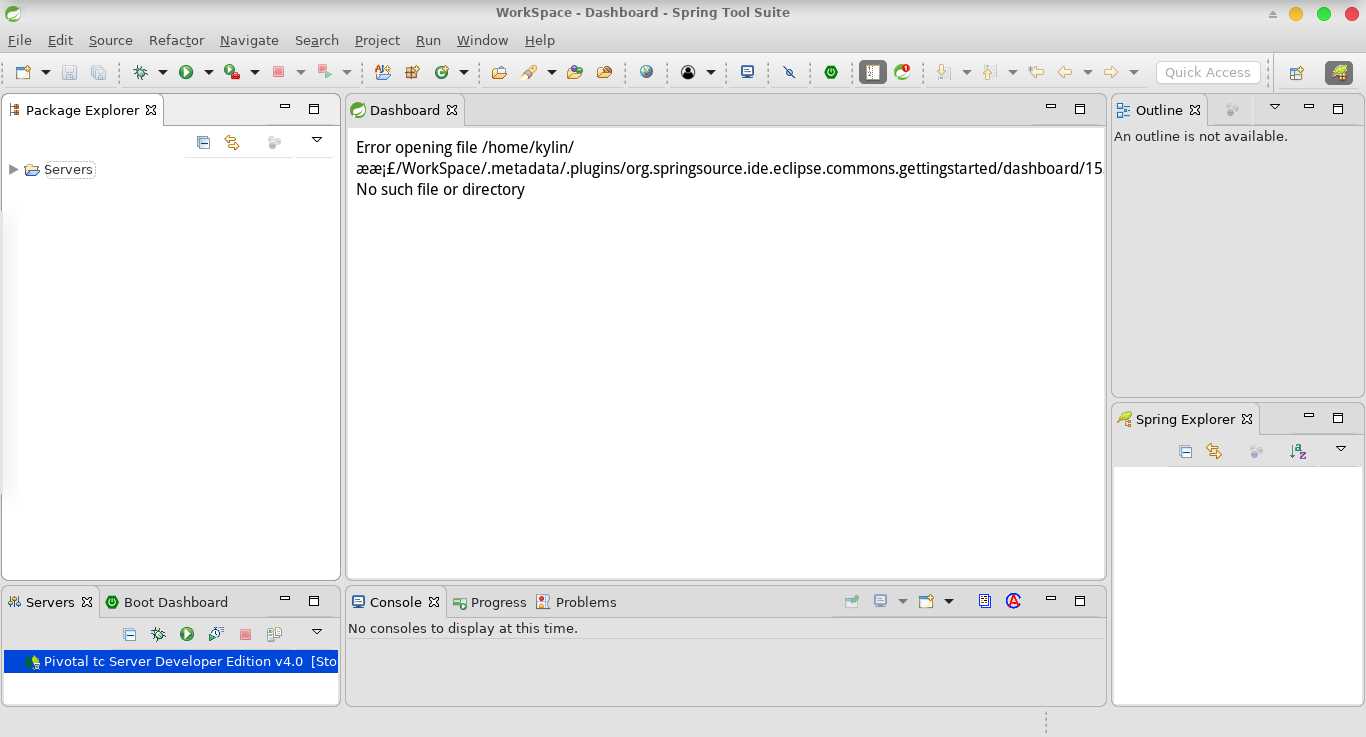The height and width of the screenshot is (737, 1366).
Task: Click the Skip All Breakpoints icon
Action: (789, 72)
